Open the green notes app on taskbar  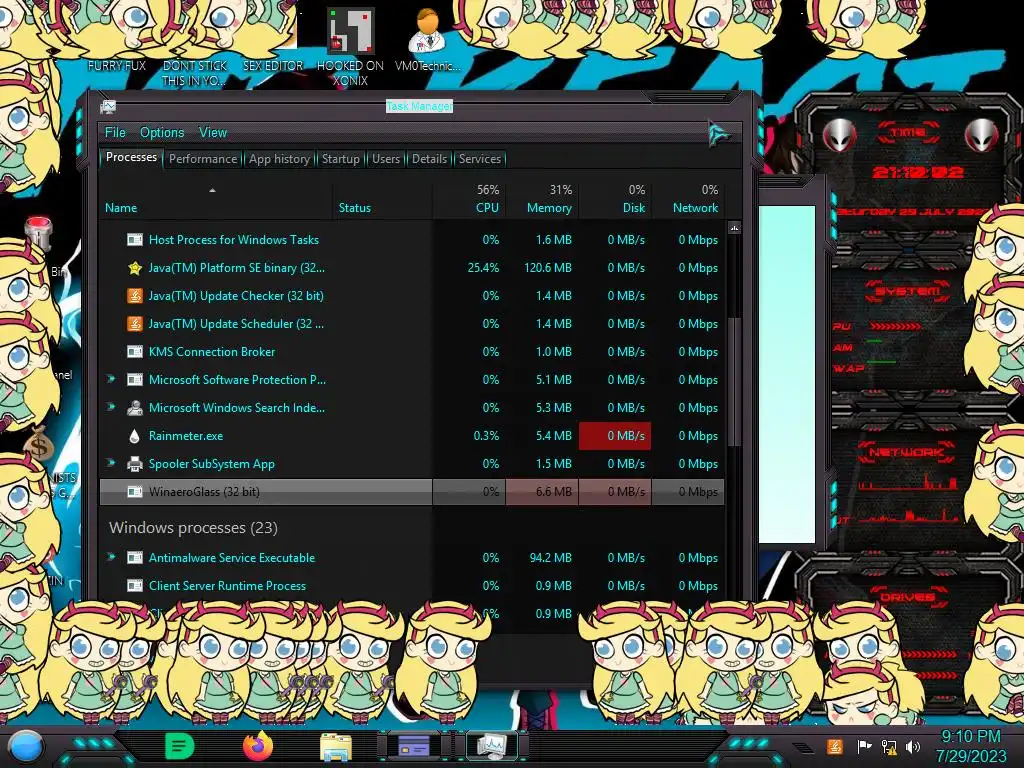coord(180,746)
